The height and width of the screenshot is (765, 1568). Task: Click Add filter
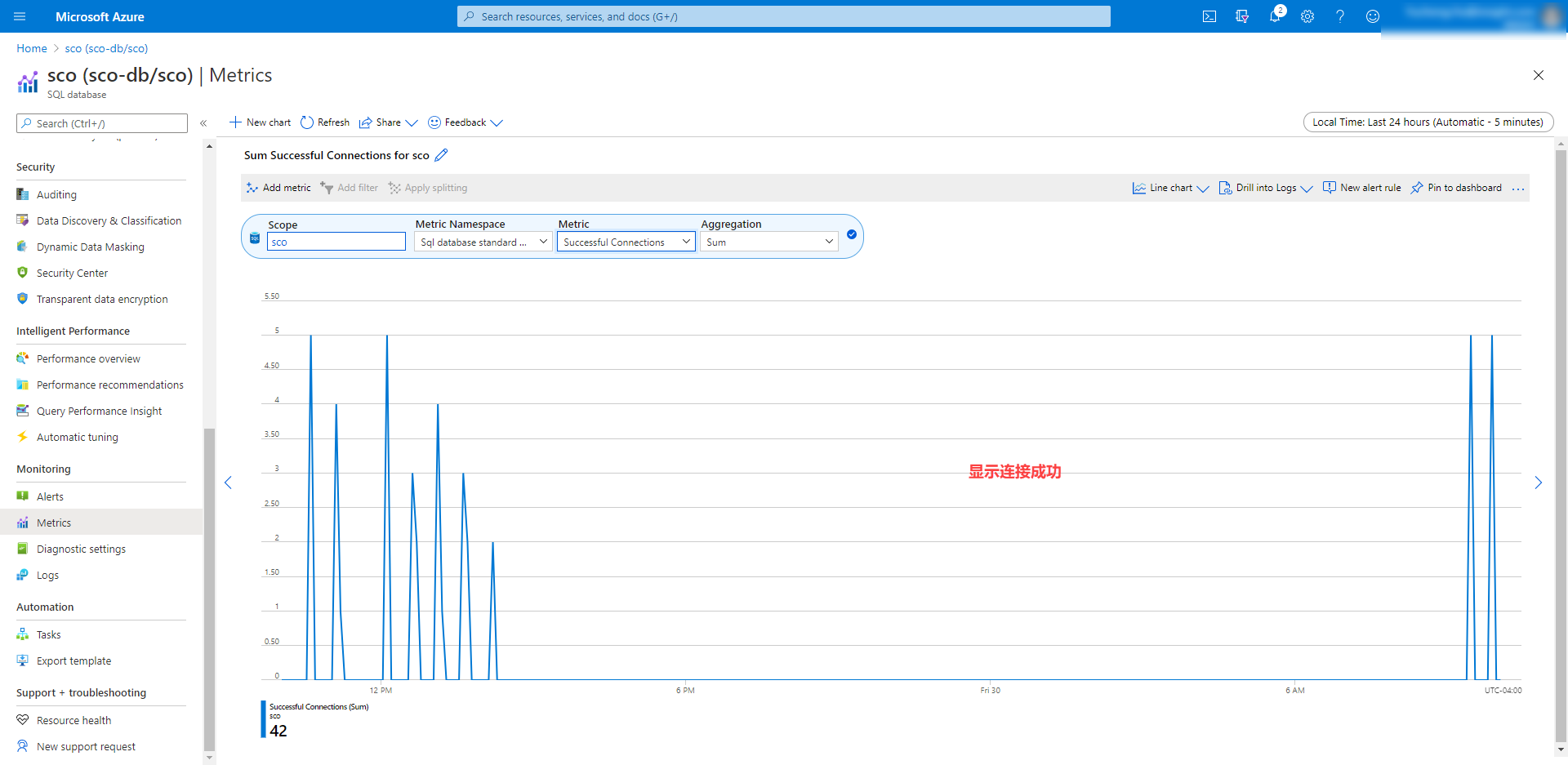[x=350, y=188]
